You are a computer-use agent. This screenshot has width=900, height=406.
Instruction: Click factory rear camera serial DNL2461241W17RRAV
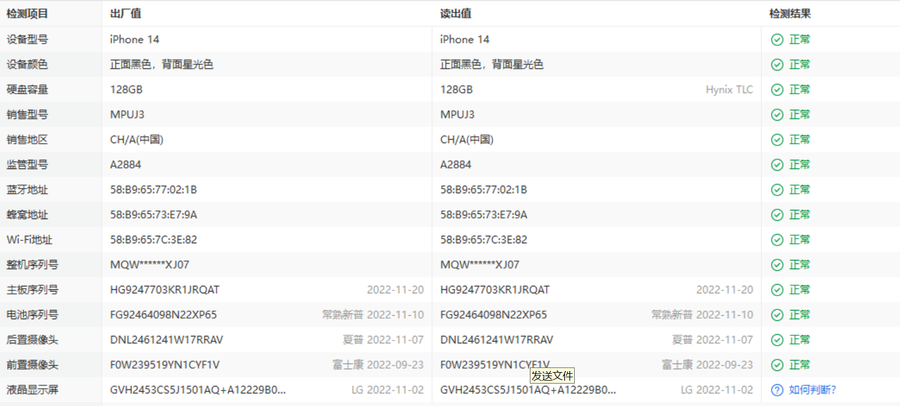click(x=166, y=340)
